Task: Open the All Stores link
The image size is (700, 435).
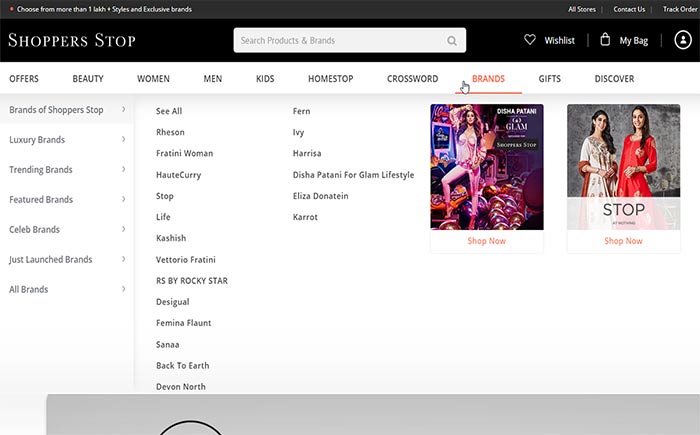Action: click(582, 9)
